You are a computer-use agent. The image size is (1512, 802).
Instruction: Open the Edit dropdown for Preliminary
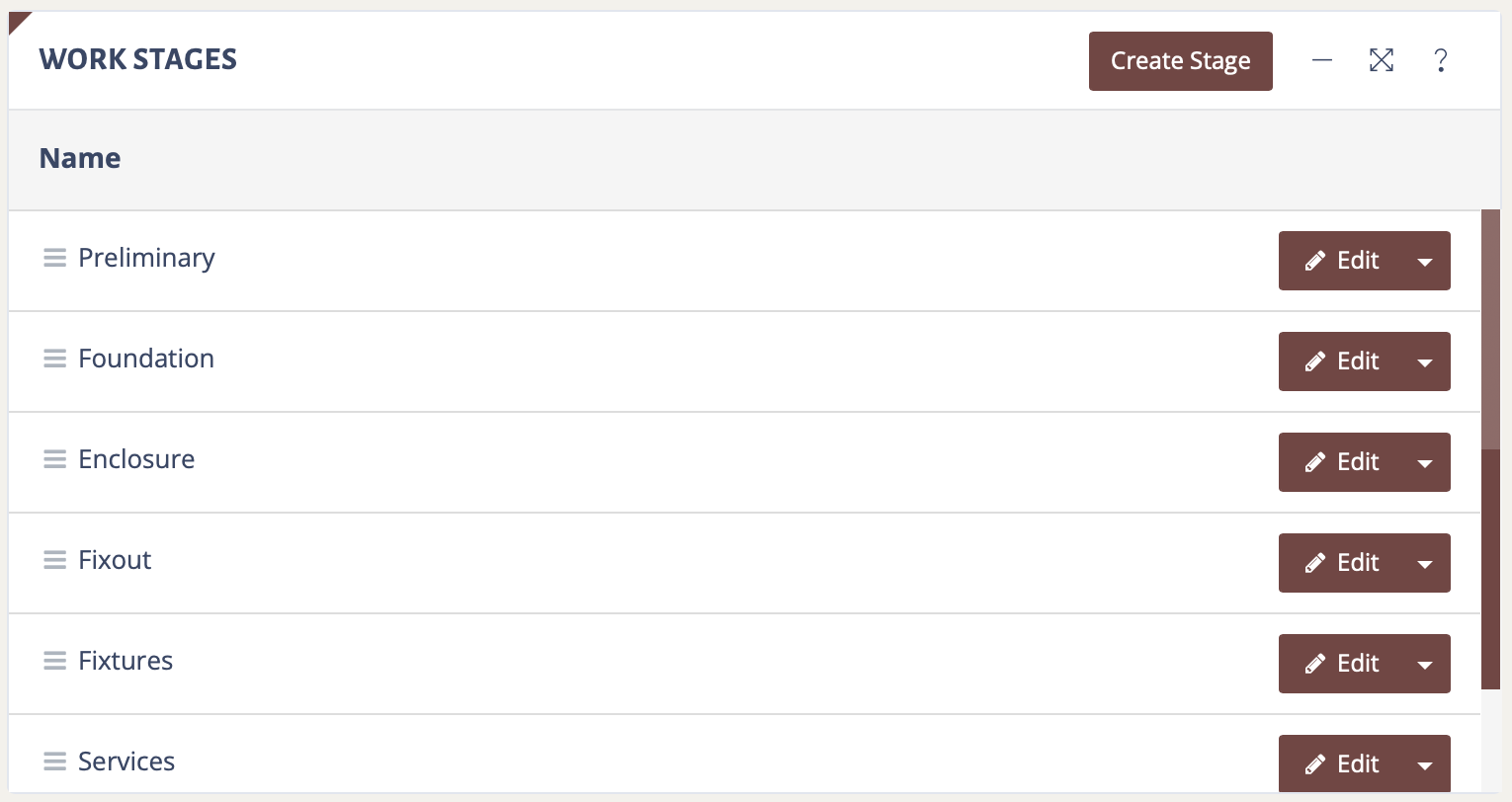point(1425,261)
